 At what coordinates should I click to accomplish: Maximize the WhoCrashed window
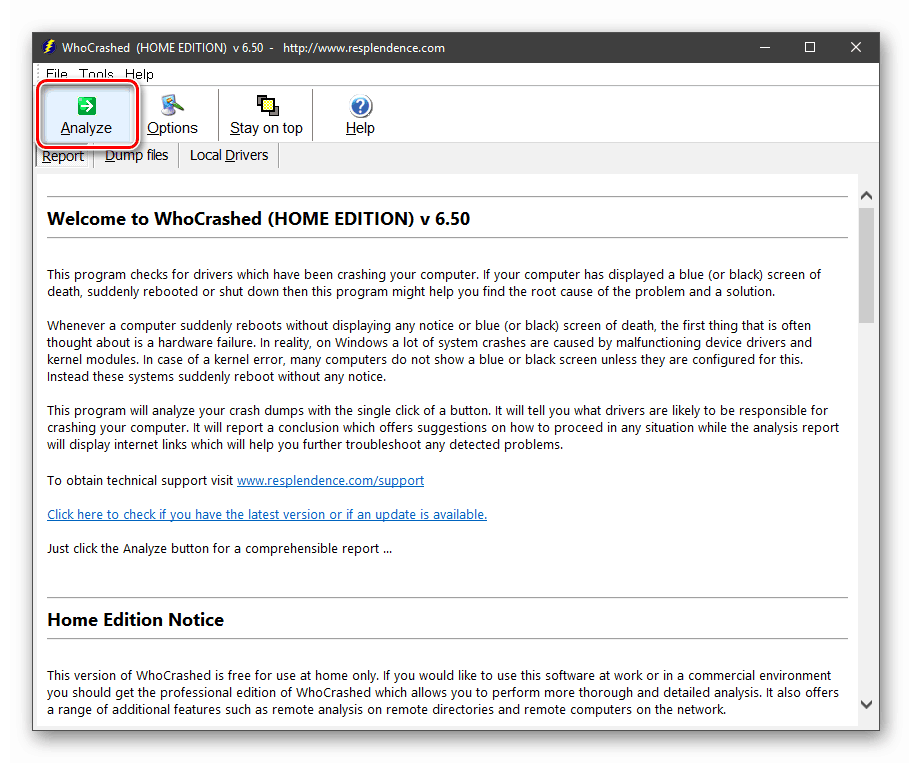pyautogui.click(x=810, y=47)
